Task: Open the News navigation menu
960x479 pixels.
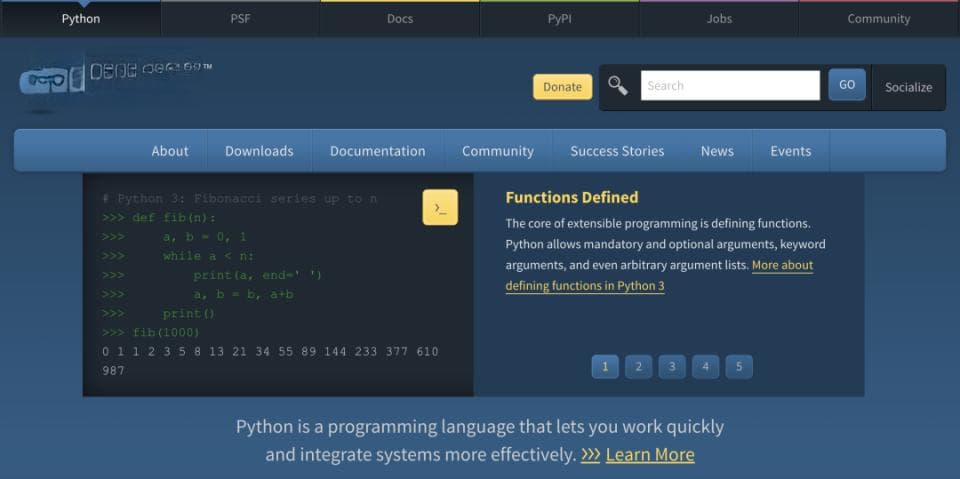Action: pyautogui.click(x=718, y=151)
